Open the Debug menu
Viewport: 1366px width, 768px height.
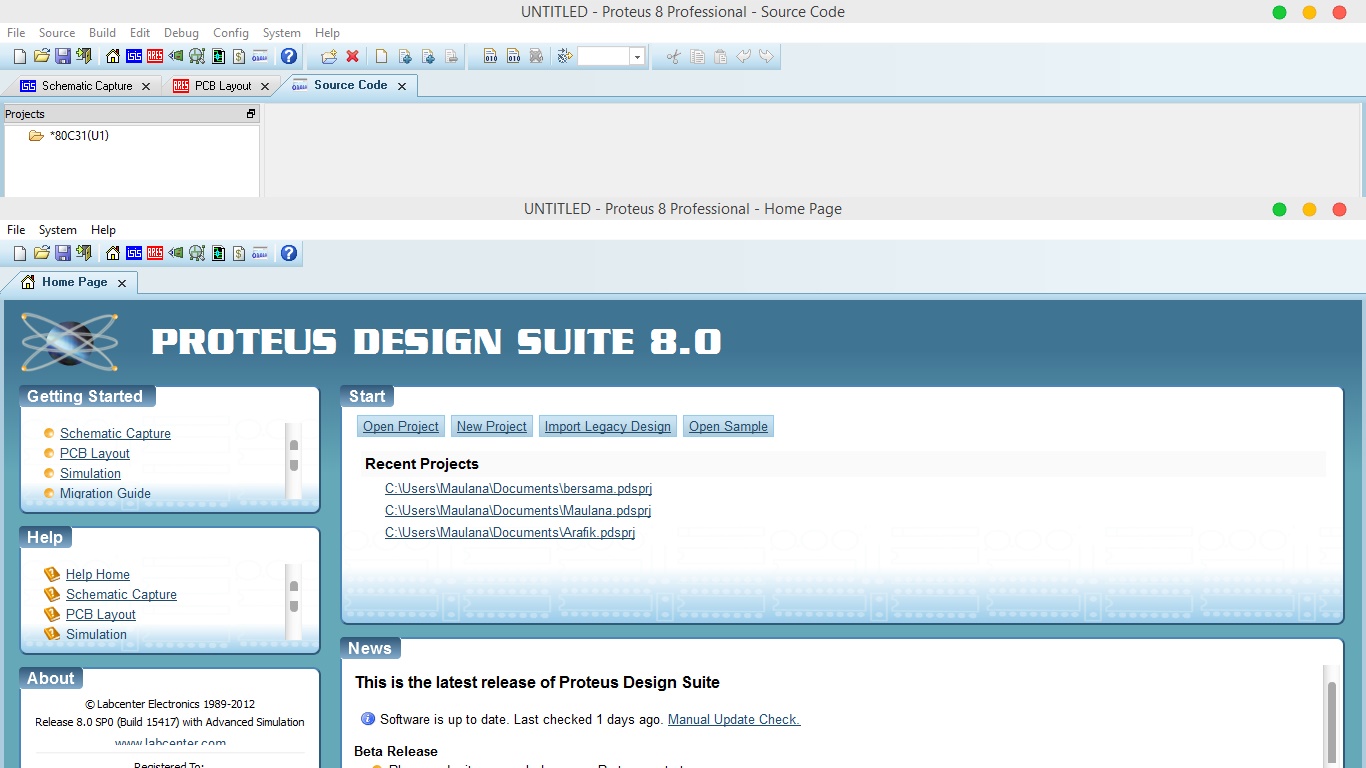pos(181,33)
